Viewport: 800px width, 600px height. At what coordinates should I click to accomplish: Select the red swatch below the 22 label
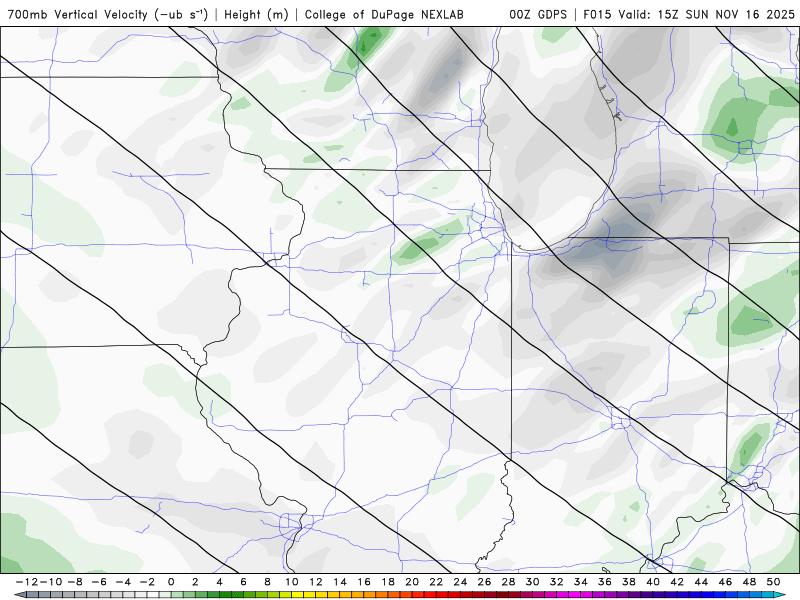click(x=442, y=595)
